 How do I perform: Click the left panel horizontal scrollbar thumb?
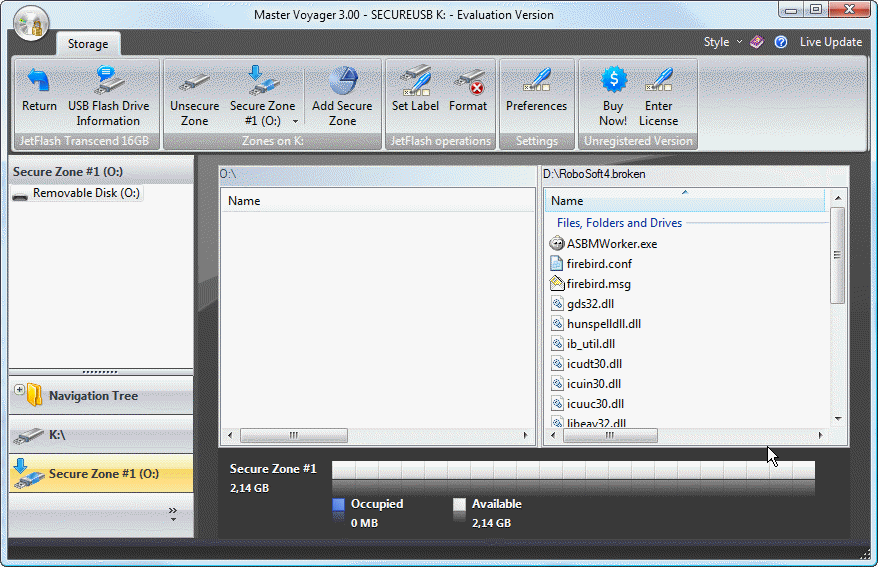[293, 435]
